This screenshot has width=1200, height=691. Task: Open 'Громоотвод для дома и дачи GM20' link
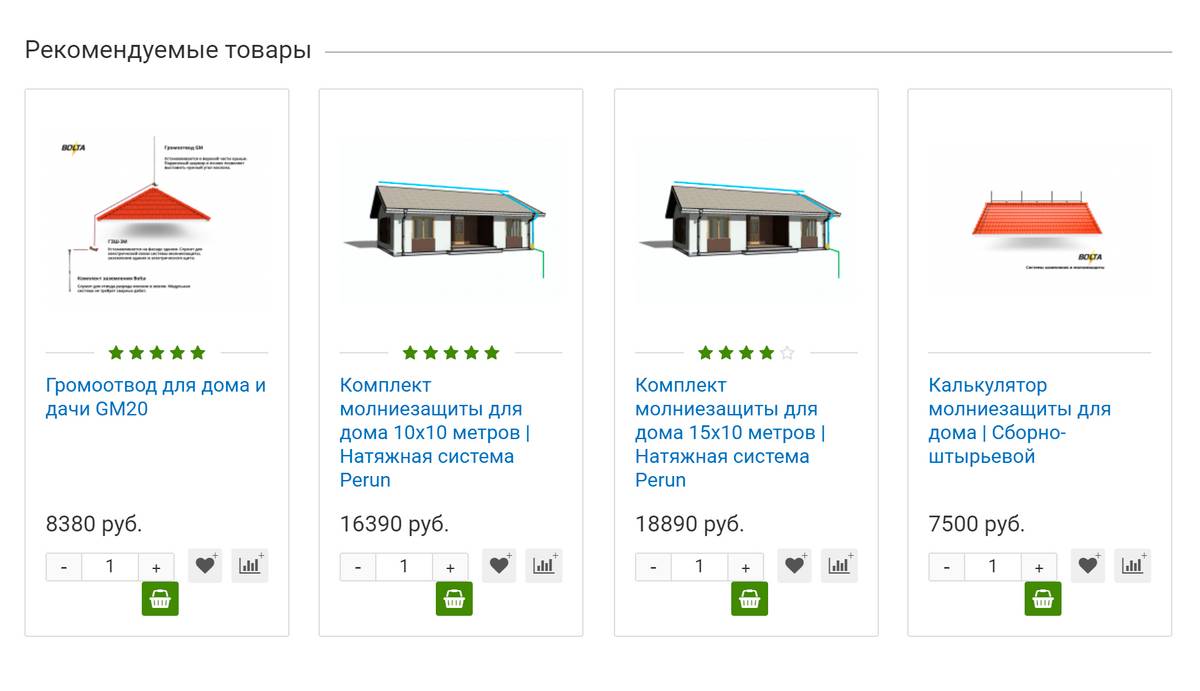[156, 397]
